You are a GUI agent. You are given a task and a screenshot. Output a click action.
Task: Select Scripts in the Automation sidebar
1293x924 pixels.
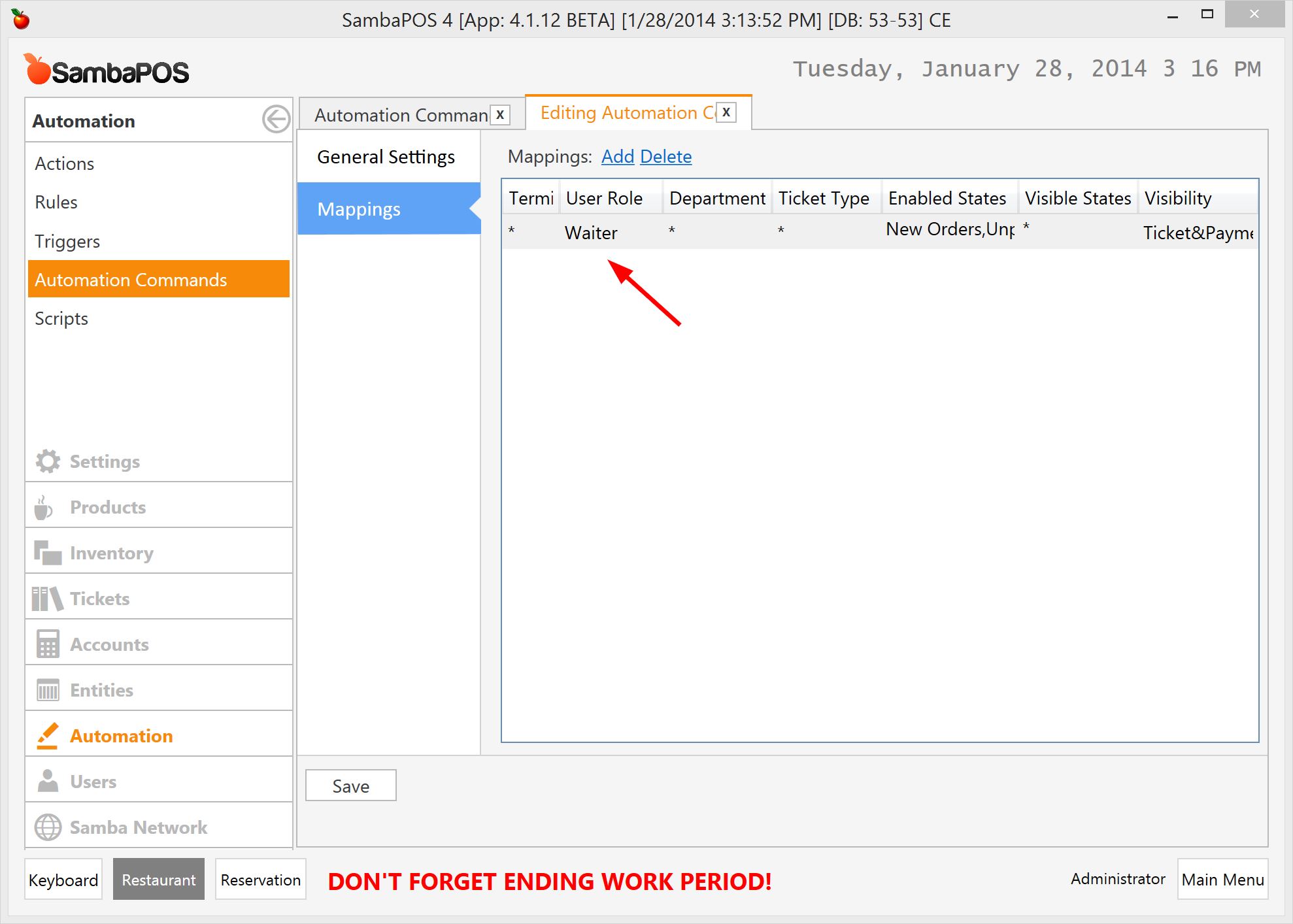(61, 318)
